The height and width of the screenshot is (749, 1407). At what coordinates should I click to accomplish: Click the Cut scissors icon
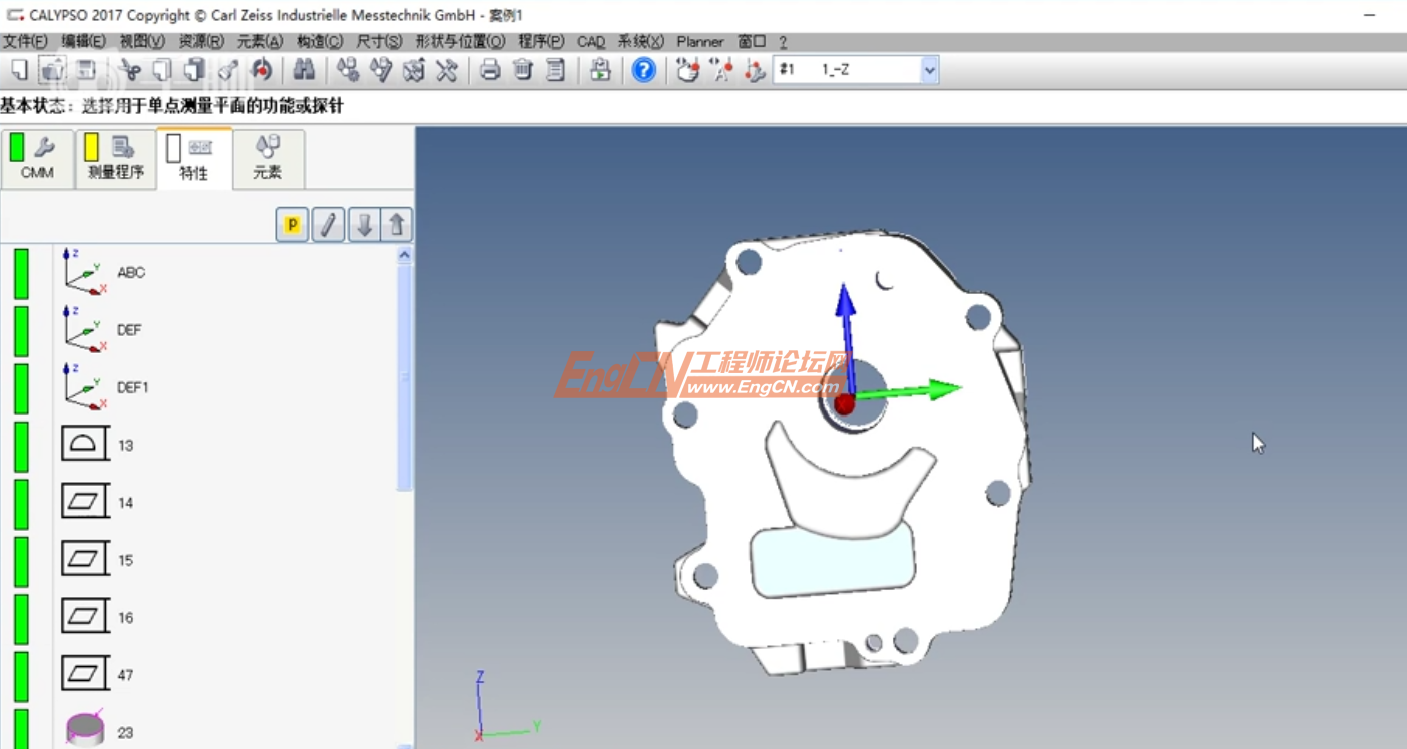click(129, 70)
